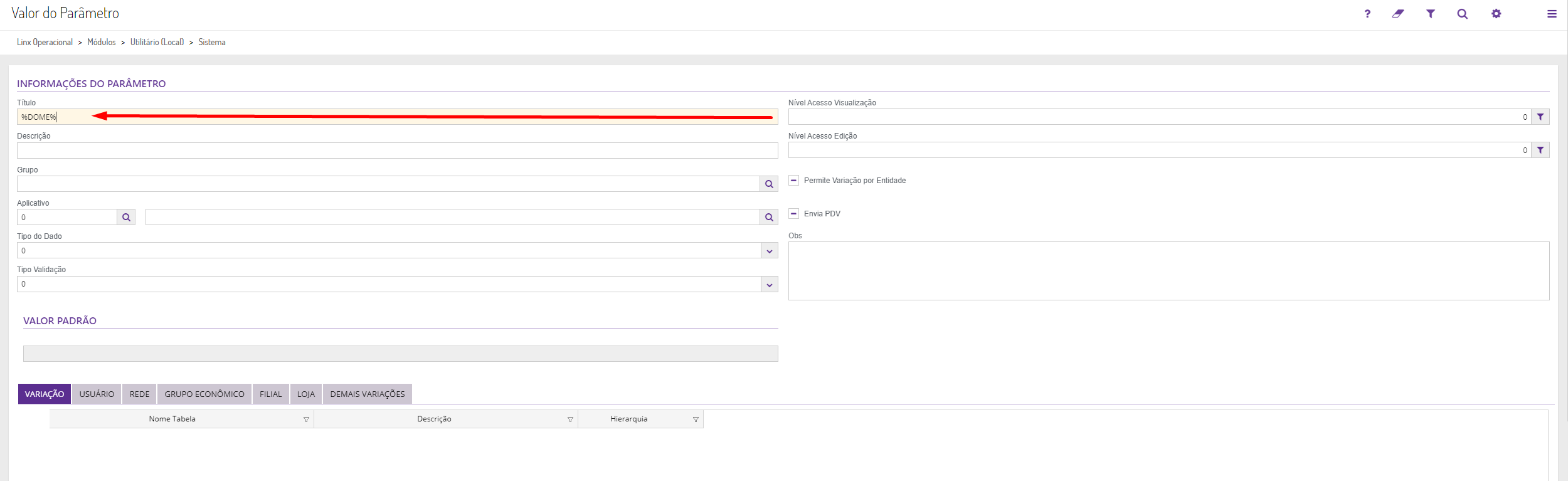Image resolution: width=1568 pixels, height=481 pixels.
Task: Open the settings gear icon
Action: tap(1496, 14)
